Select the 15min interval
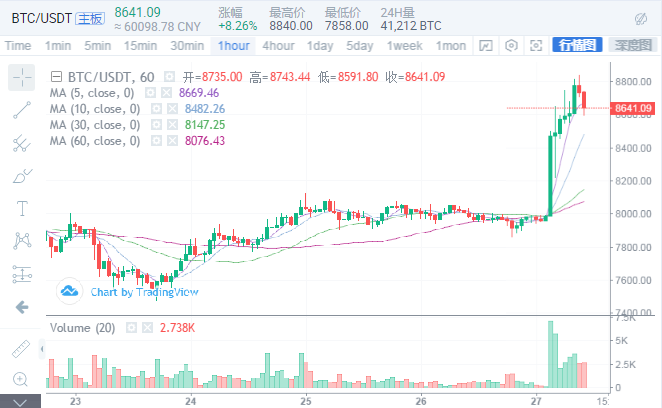 (140, 46)
